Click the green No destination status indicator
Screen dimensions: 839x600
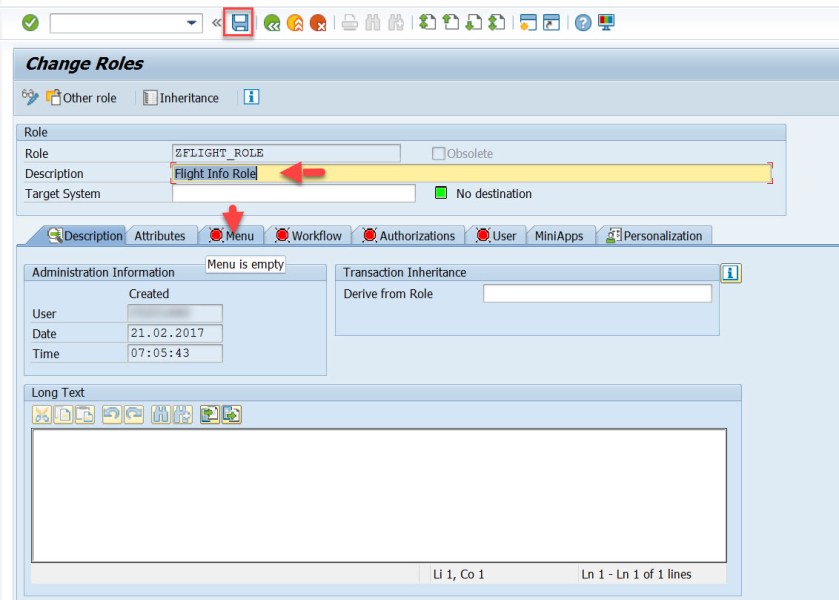pyautogui.click(x=441, y=193)
